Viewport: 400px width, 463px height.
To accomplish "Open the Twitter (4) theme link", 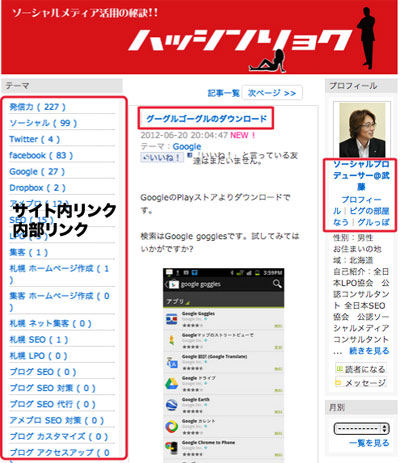I will 35,139.
